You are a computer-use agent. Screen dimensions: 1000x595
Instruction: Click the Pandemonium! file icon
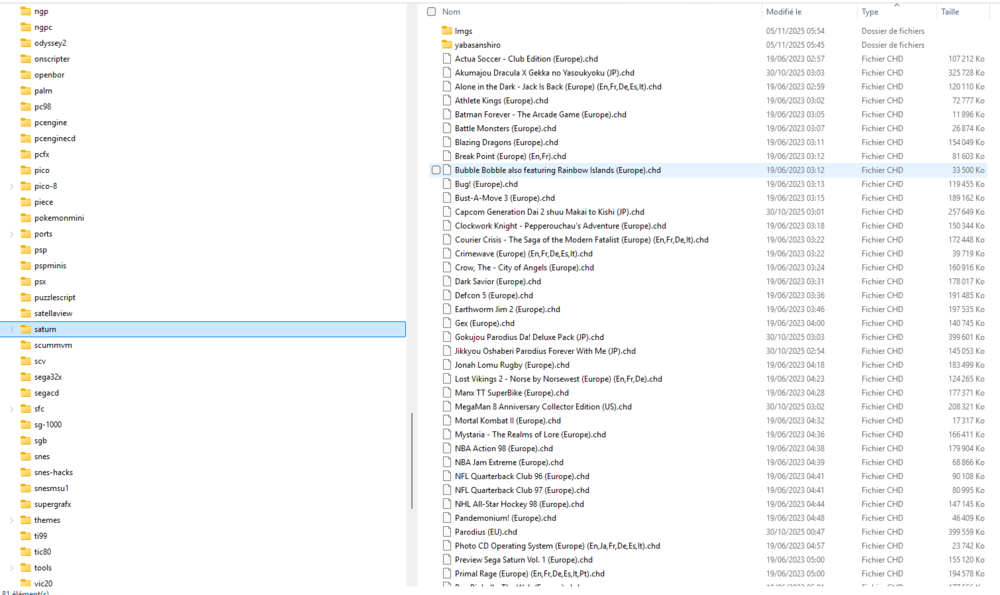tap(447, 518)
